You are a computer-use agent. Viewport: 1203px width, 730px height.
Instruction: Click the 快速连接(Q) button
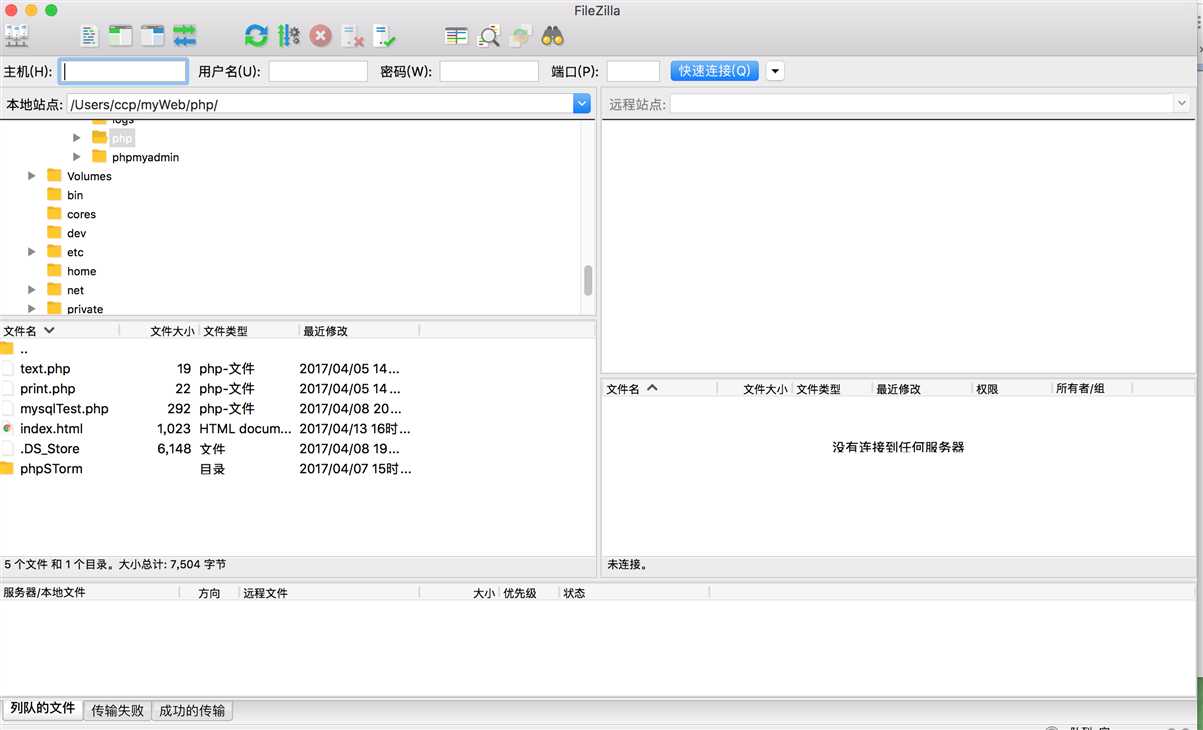(x=715, y=71)
